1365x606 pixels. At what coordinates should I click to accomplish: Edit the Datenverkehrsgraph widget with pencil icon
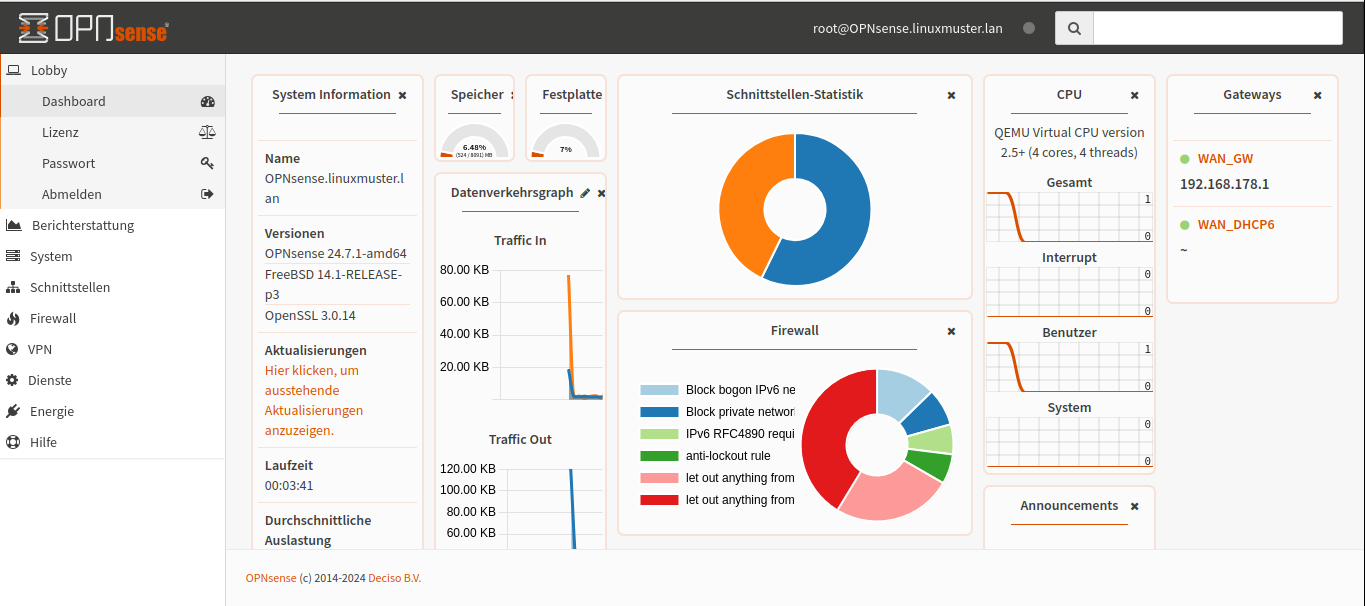585,193
